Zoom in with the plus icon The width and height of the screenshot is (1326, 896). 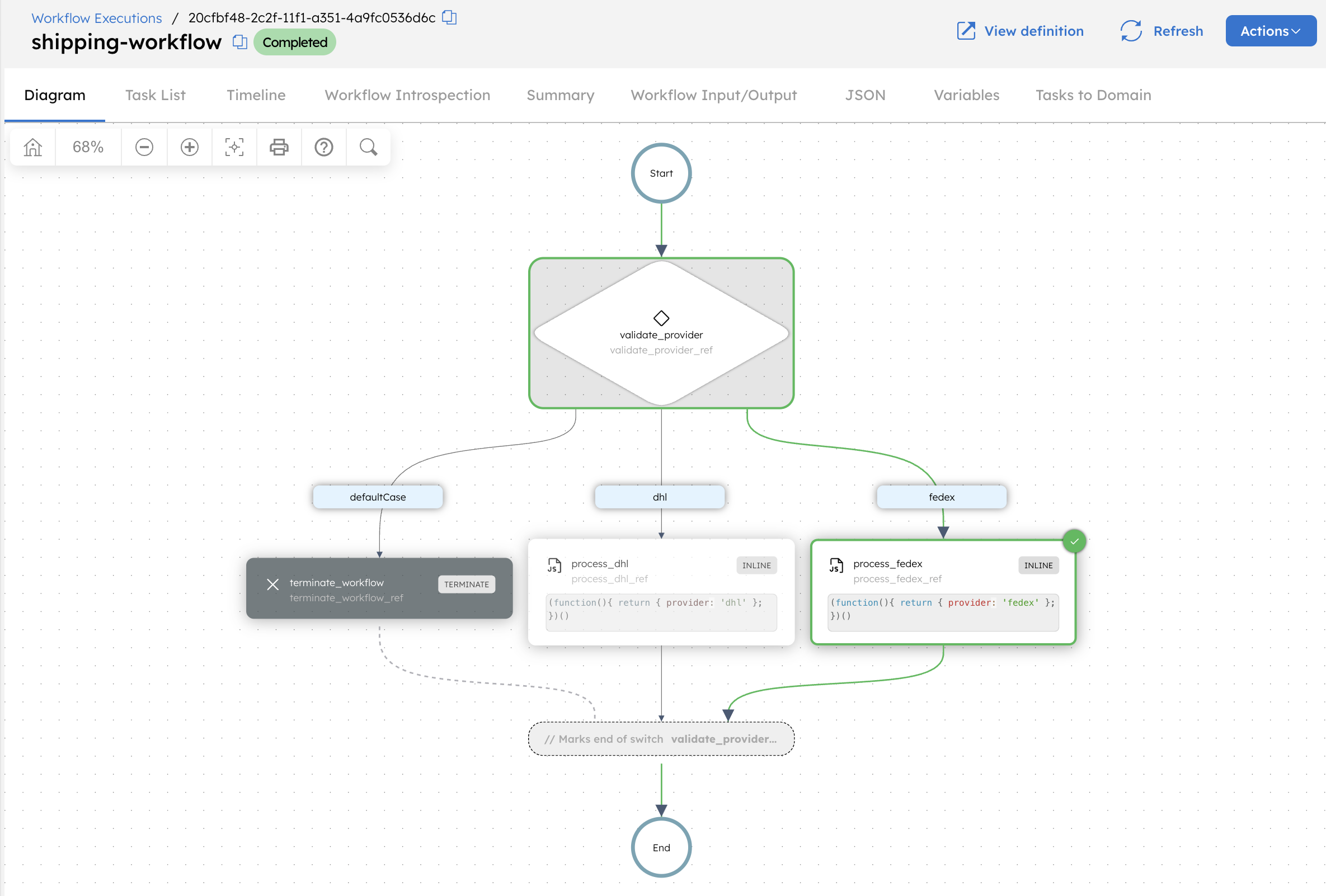pyautogui.click(x=190, y=147)
